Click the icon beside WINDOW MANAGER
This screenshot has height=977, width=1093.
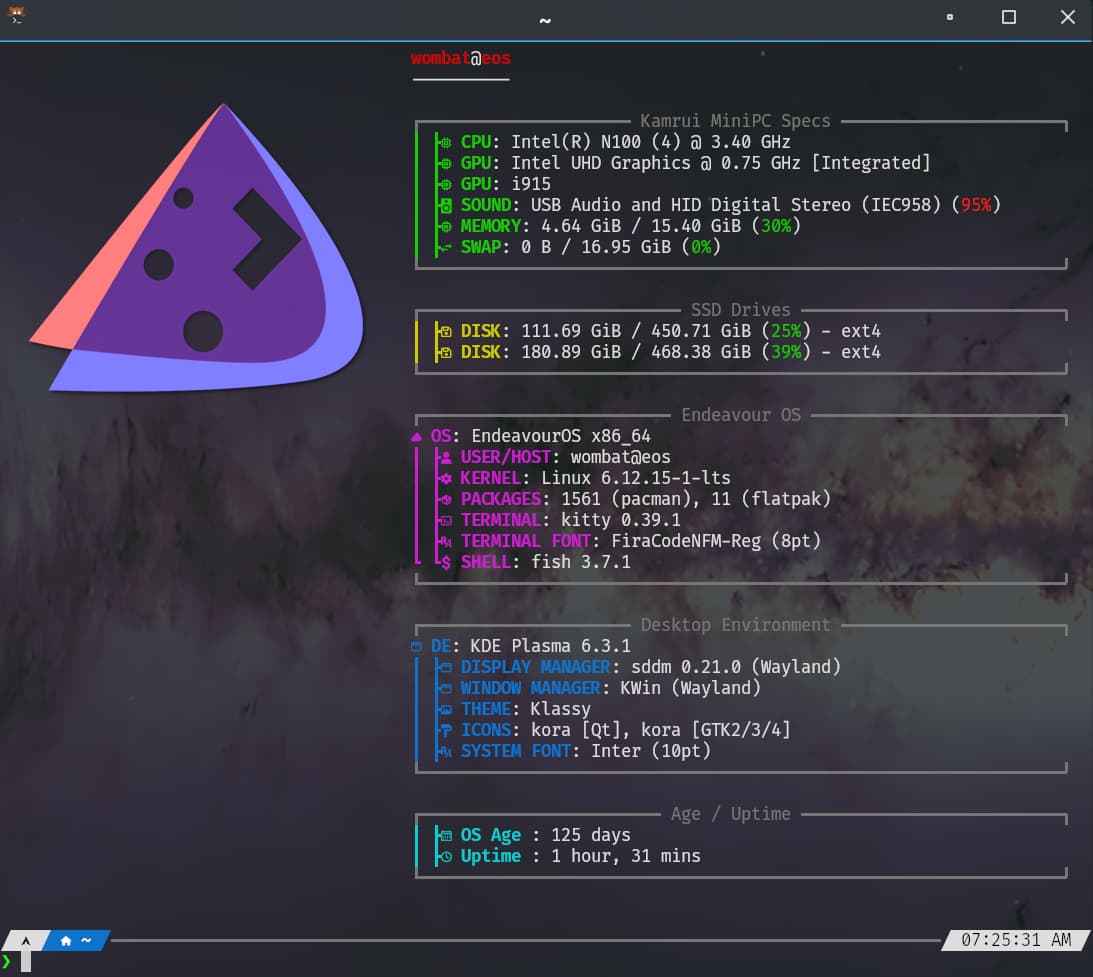click(446, 688)
